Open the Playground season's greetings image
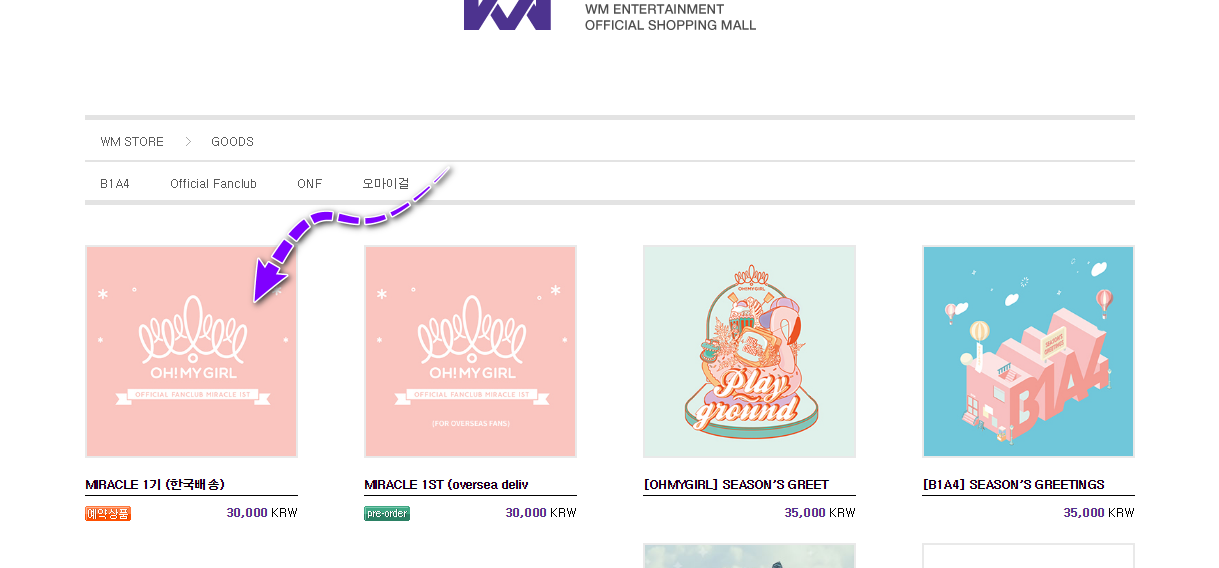 [749, 351]
